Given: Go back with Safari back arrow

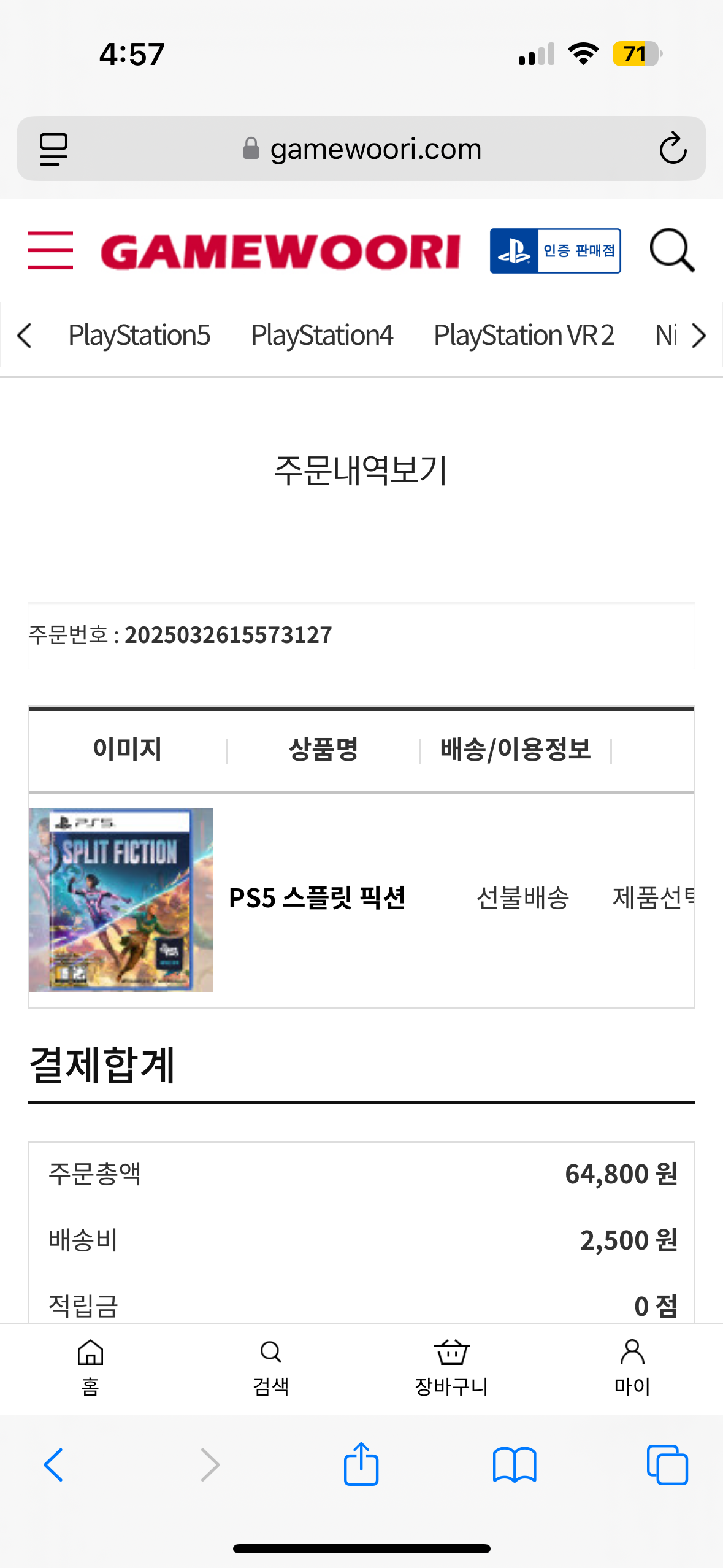Looking at the screenshot, I should pyautogui.click(x=53, y=1465).
